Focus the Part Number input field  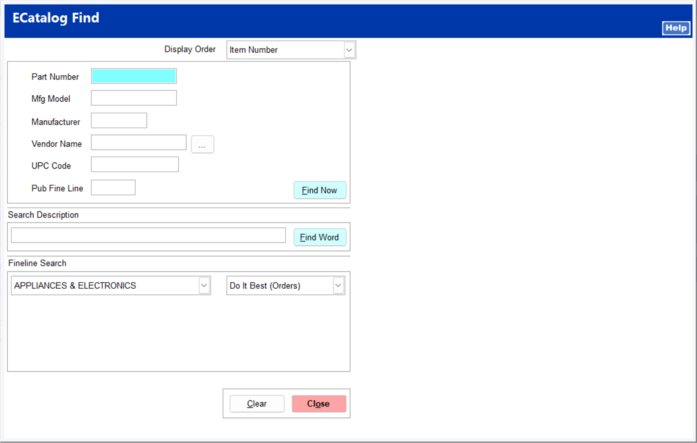tap(133, 76)
